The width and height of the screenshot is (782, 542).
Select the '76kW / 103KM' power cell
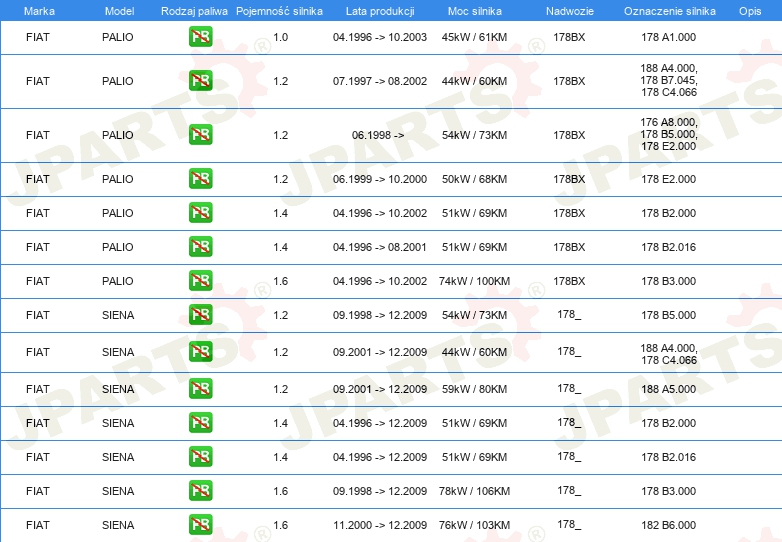coord(474,525)
